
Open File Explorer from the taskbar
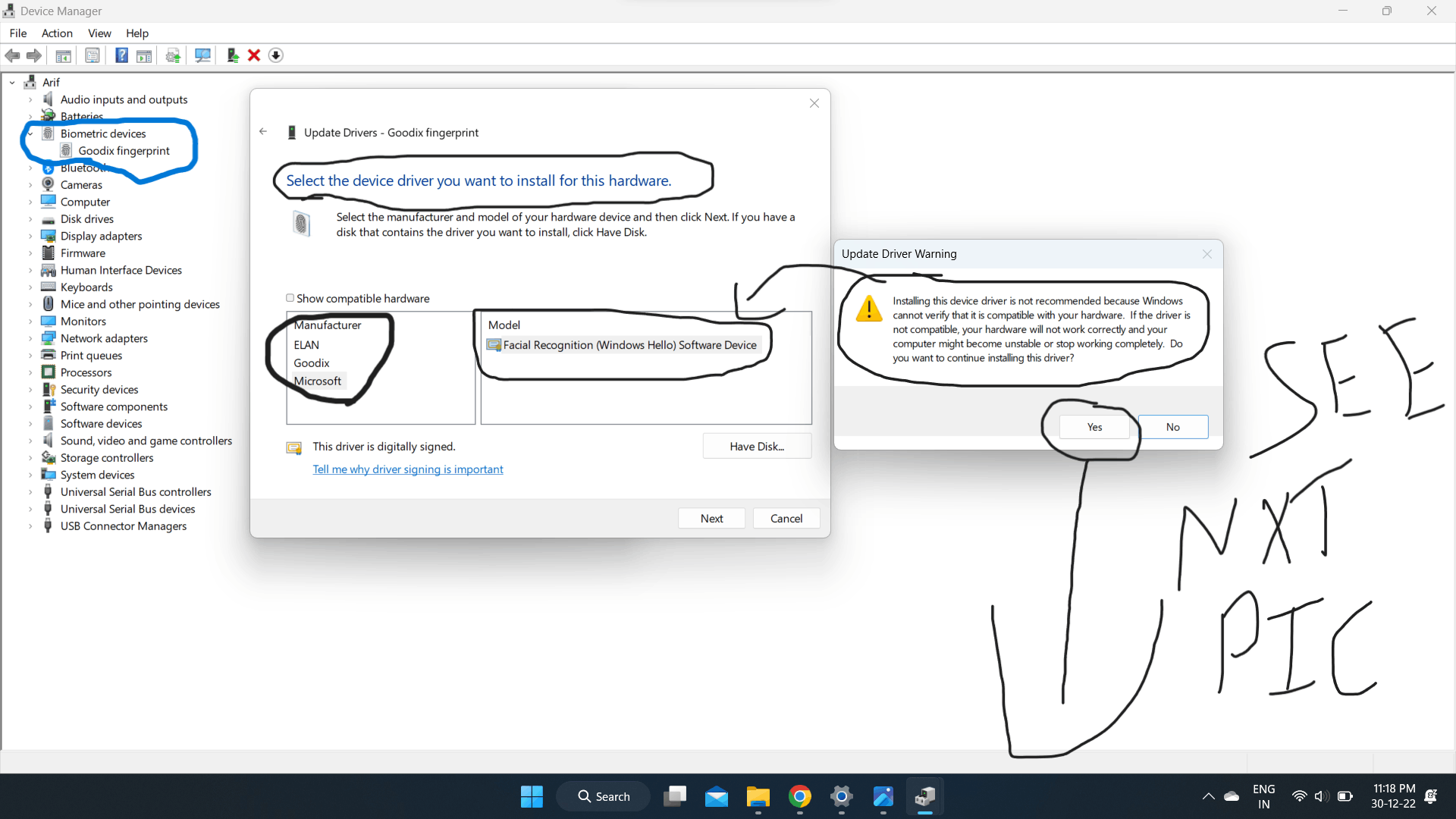[x=758, y=796]
